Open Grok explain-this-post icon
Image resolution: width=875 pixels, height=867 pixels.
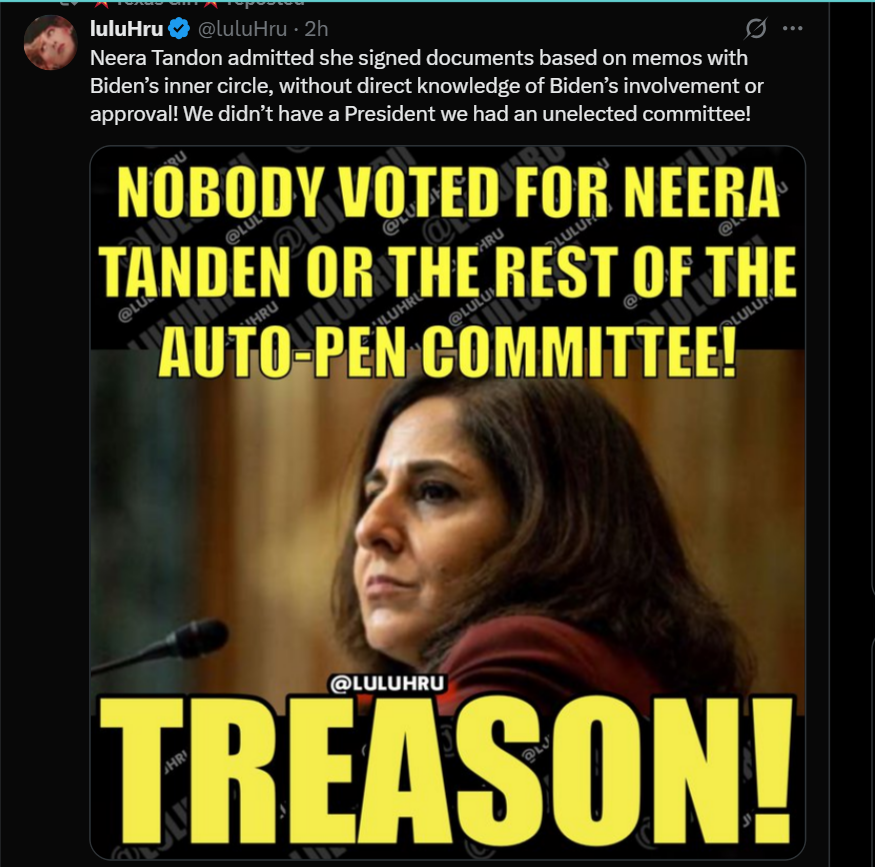click(755, 28)
